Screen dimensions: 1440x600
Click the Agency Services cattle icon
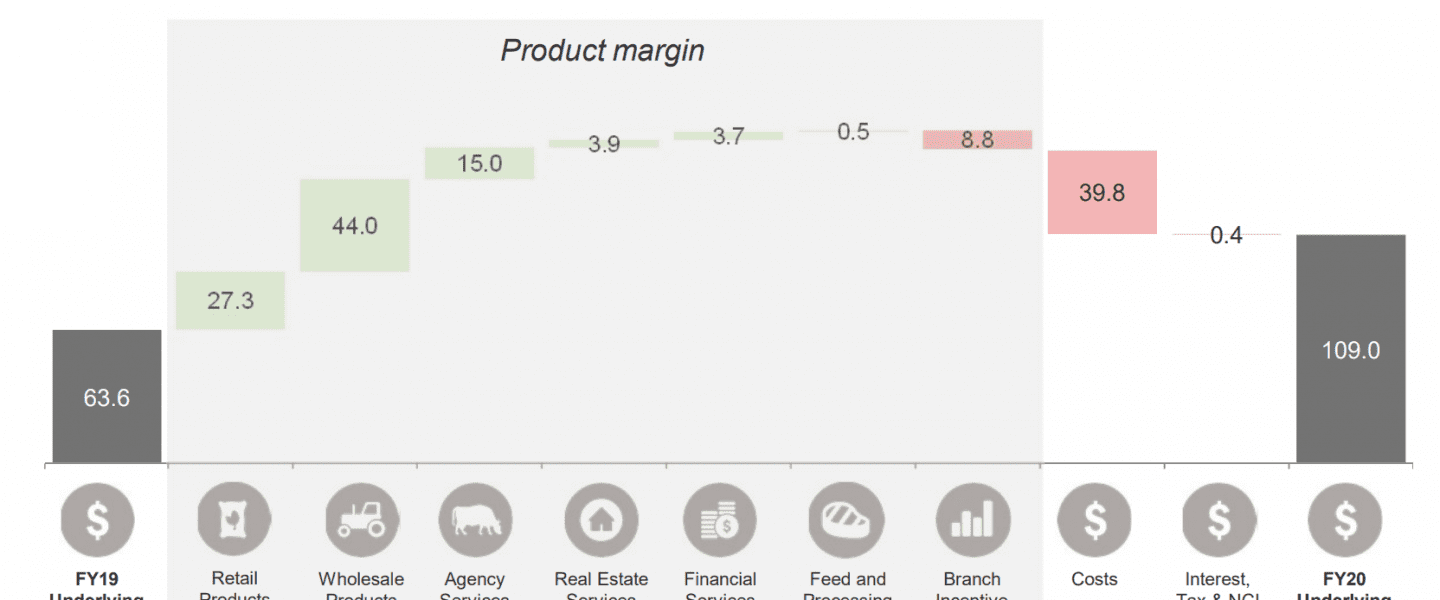point(475,520)
